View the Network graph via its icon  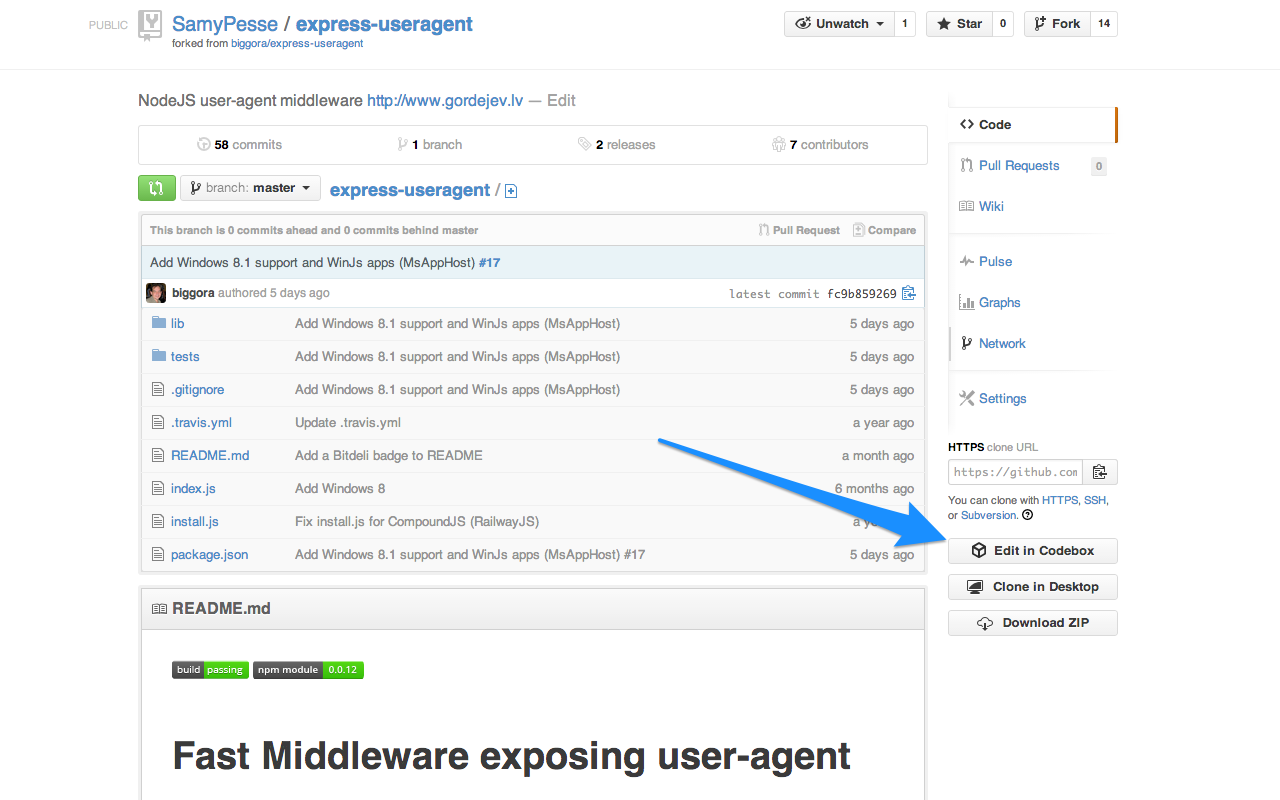click(966, 343)
